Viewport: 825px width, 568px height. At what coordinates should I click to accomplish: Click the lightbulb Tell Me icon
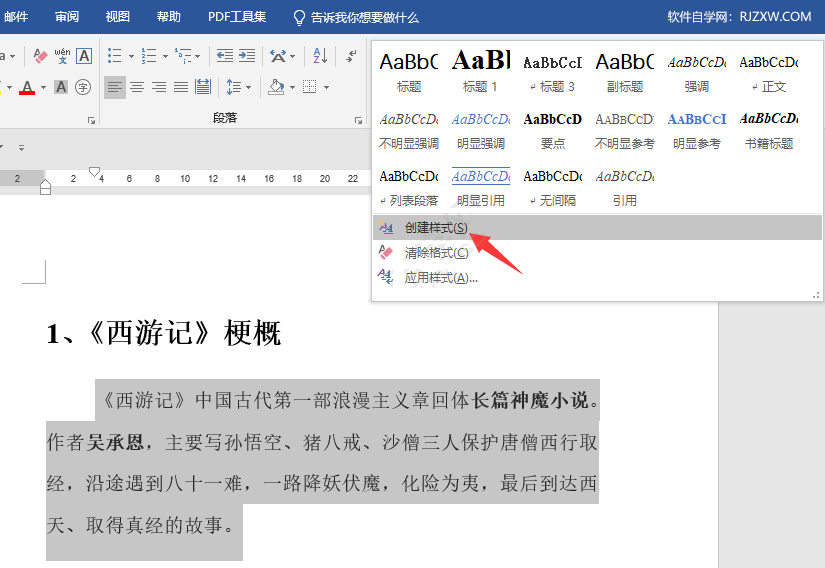pyautogui.click(x=299, y=18)
